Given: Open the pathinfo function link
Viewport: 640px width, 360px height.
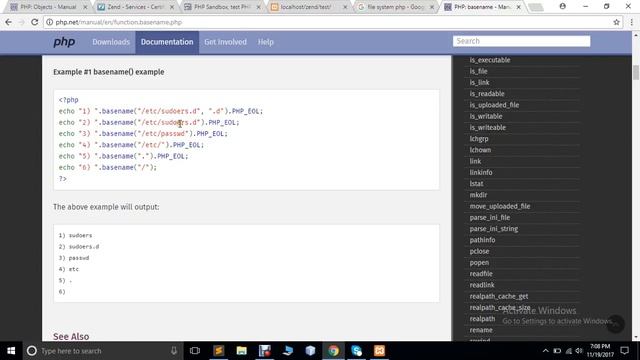Looking at the screenshot, I should click(482, 240).
